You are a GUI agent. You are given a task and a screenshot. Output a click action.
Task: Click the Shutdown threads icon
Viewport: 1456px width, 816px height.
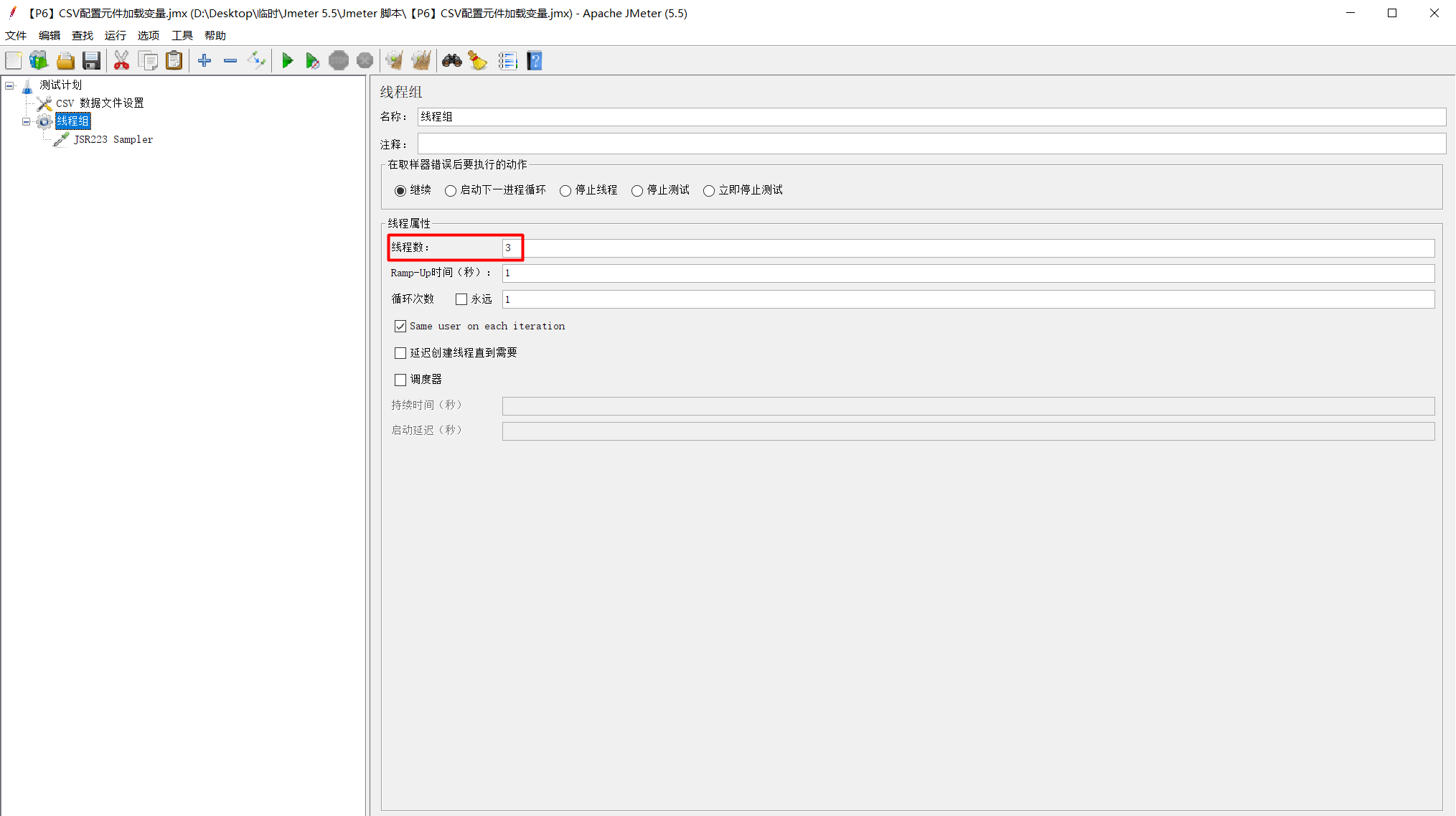[365, 61]
